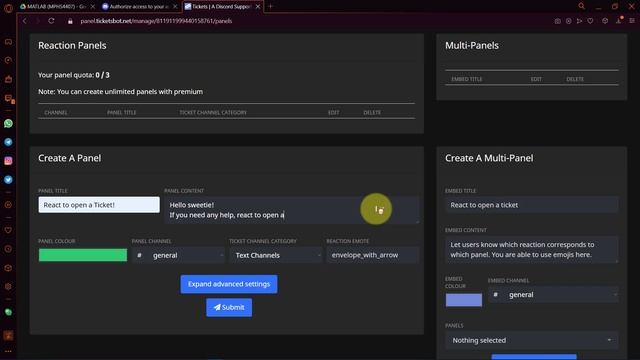Close the MATLAB tab
The width and height of the screenshot is (640, 360).
click(x=93, y=7)
